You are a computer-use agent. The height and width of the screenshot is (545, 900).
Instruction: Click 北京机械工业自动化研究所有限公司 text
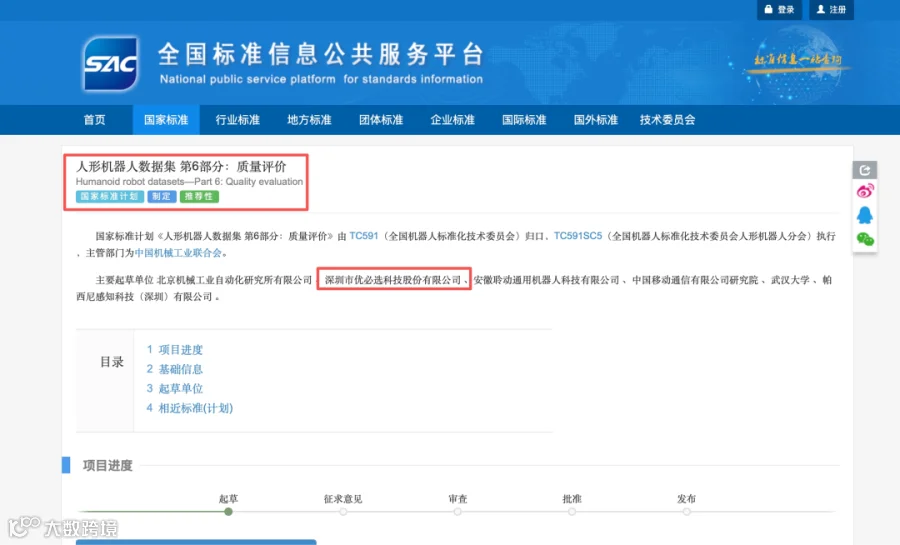234,280
